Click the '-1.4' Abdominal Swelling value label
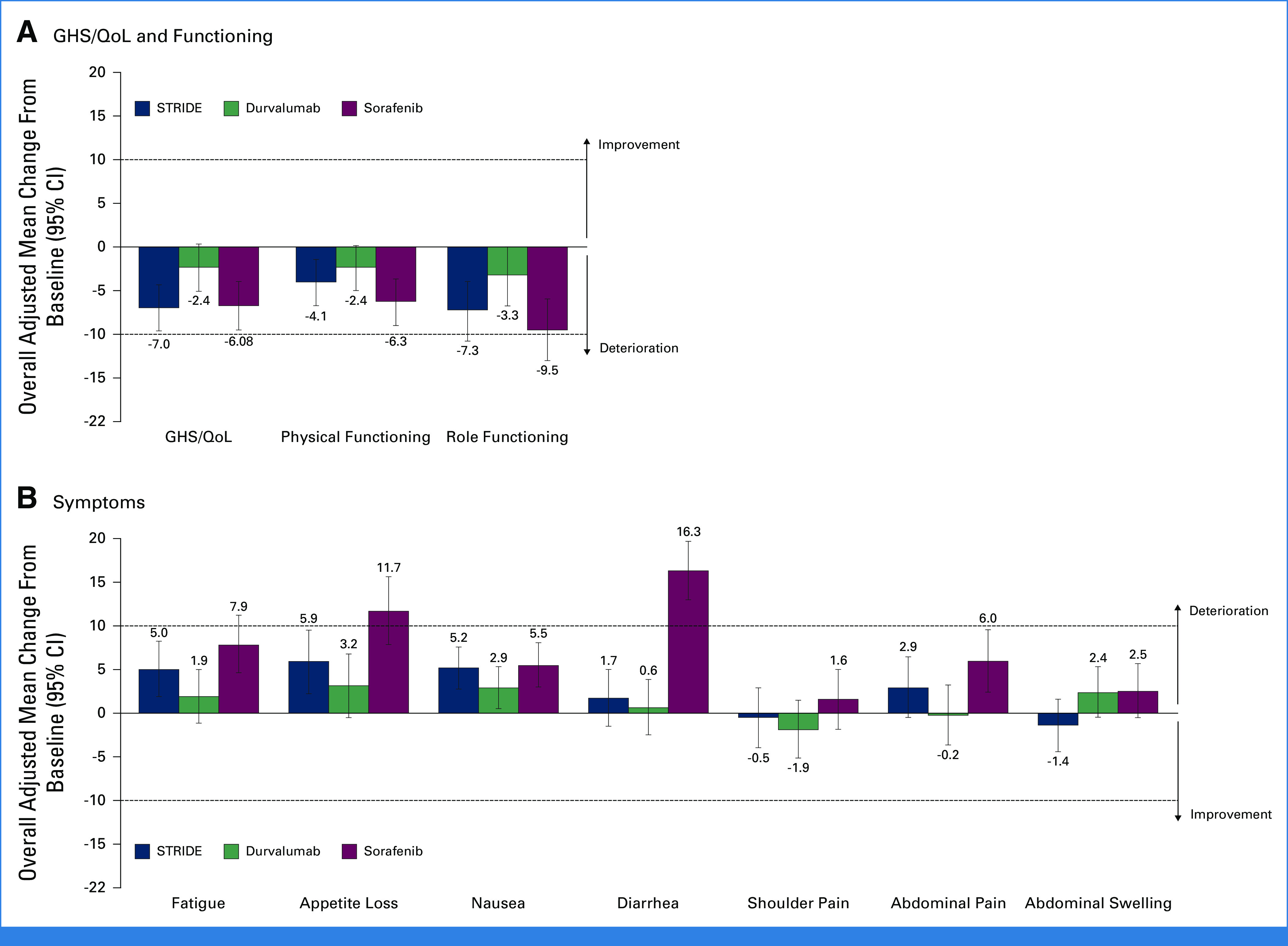Viewport: 1288px width, 946px height. (x=1058, y=762)
